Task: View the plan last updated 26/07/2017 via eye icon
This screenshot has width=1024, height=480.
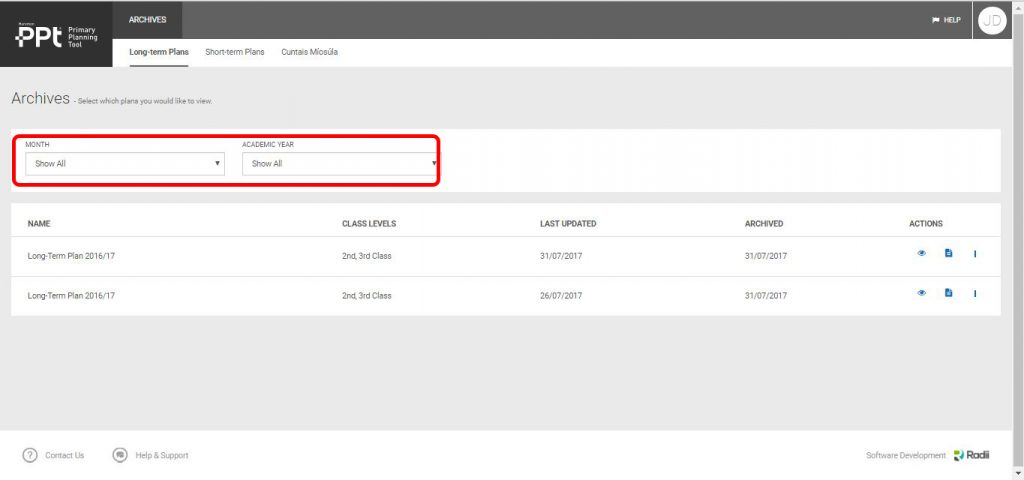Action: [x=921, y=293]
